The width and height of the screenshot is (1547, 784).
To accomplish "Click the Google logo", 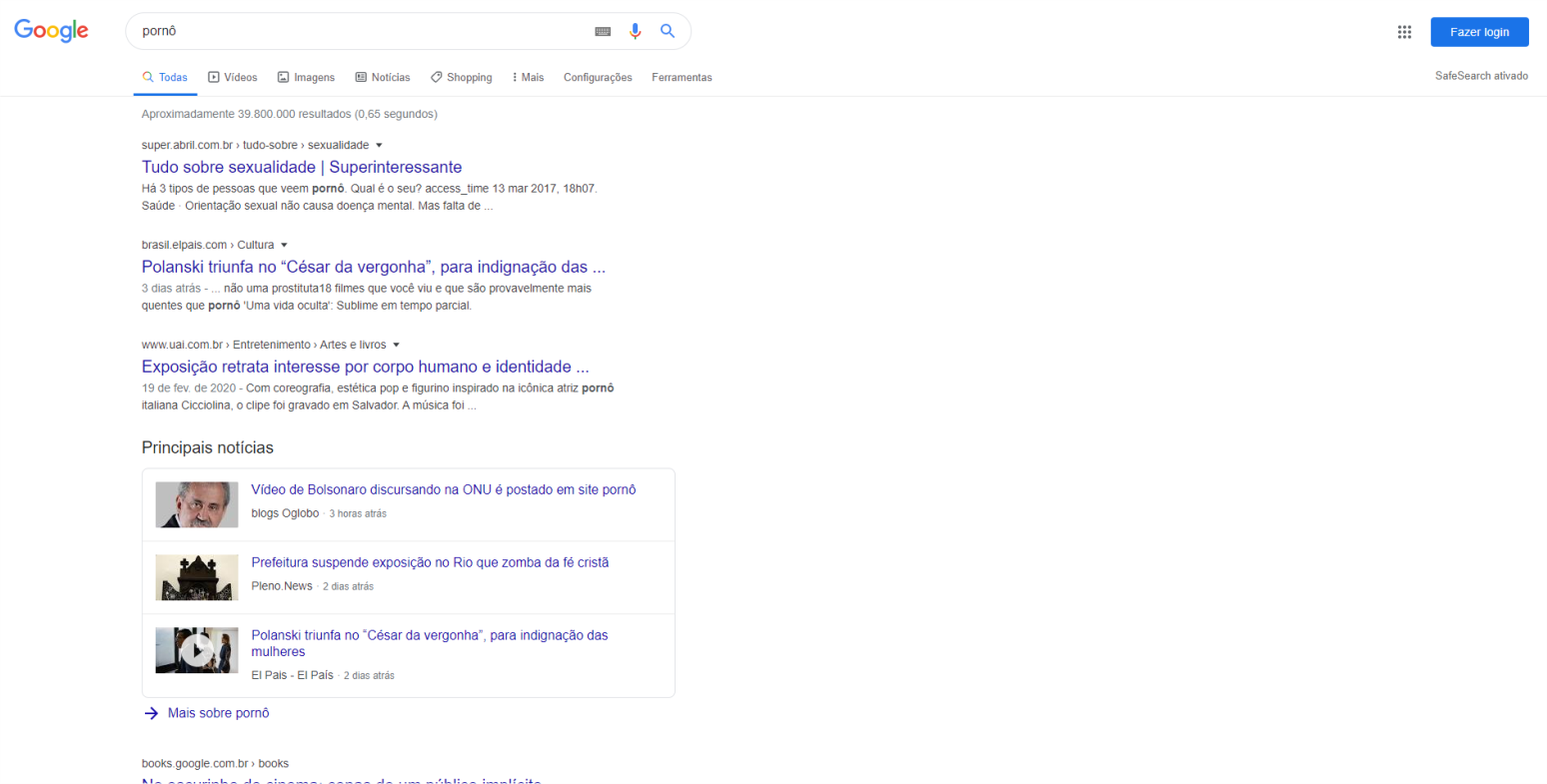I will [x=51, y=31].
